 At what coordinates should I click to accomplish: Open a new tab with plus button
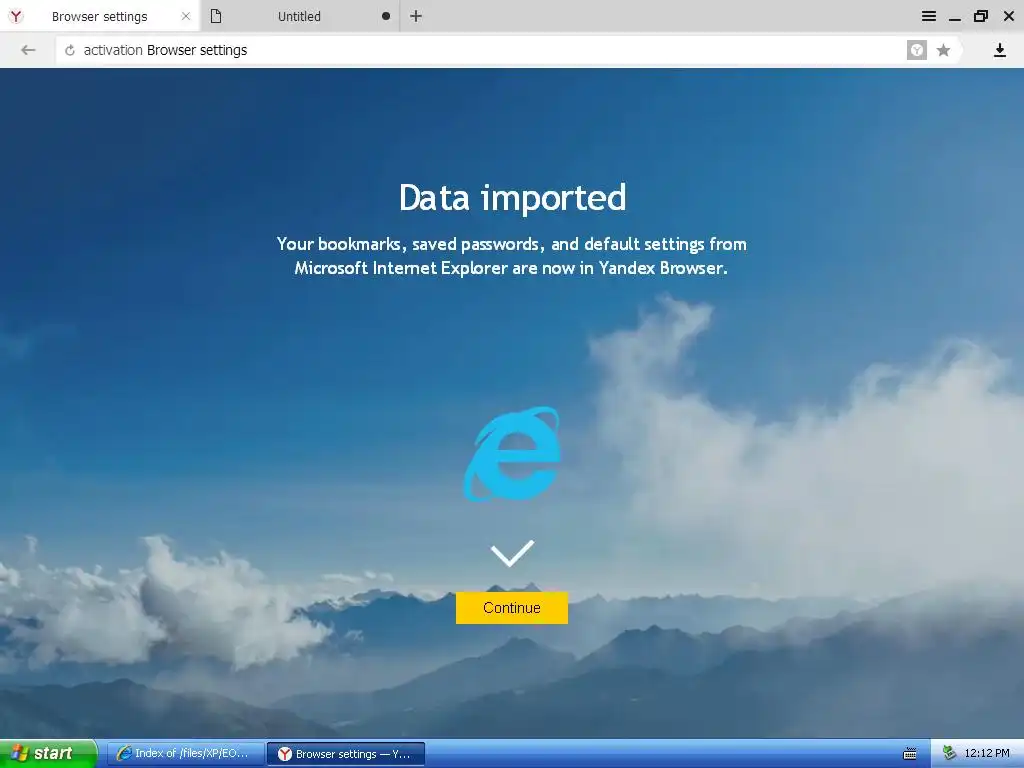pos(416,16)
